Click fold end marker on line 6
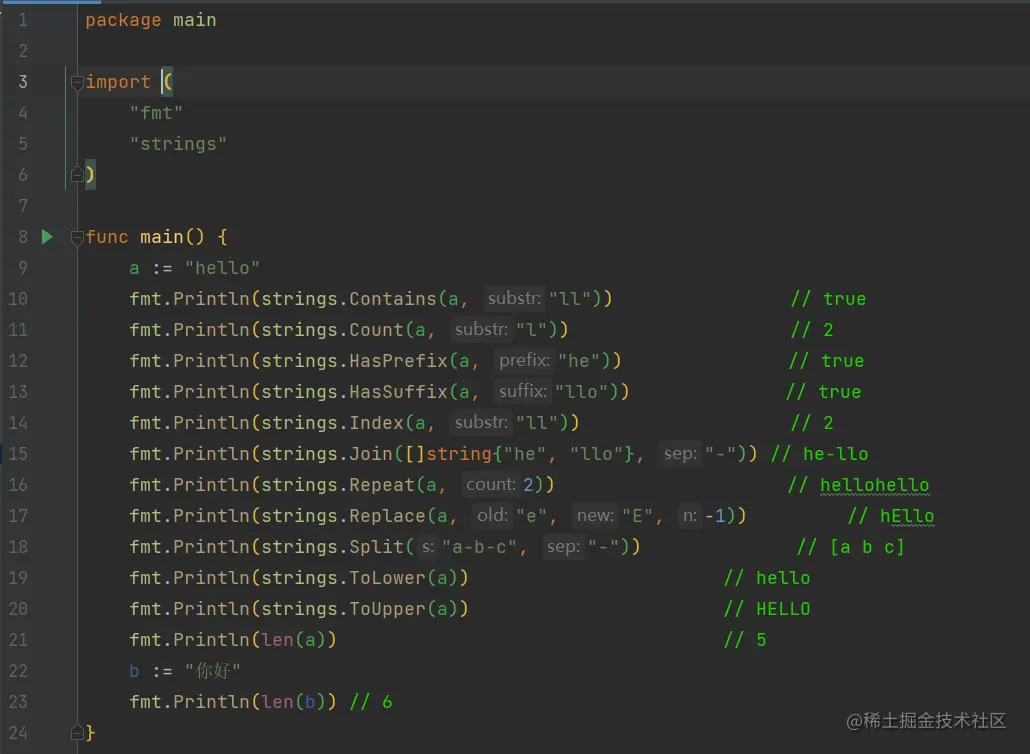 click(77, 175)
